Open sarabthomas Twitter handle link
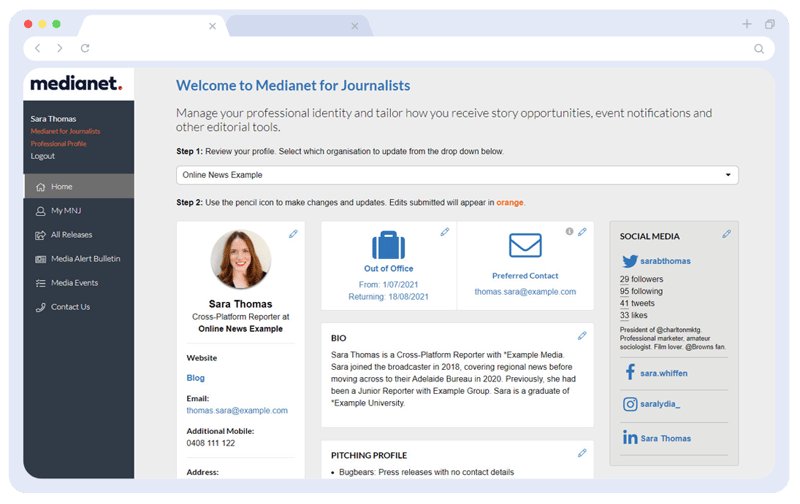 [x=665, y=261]
